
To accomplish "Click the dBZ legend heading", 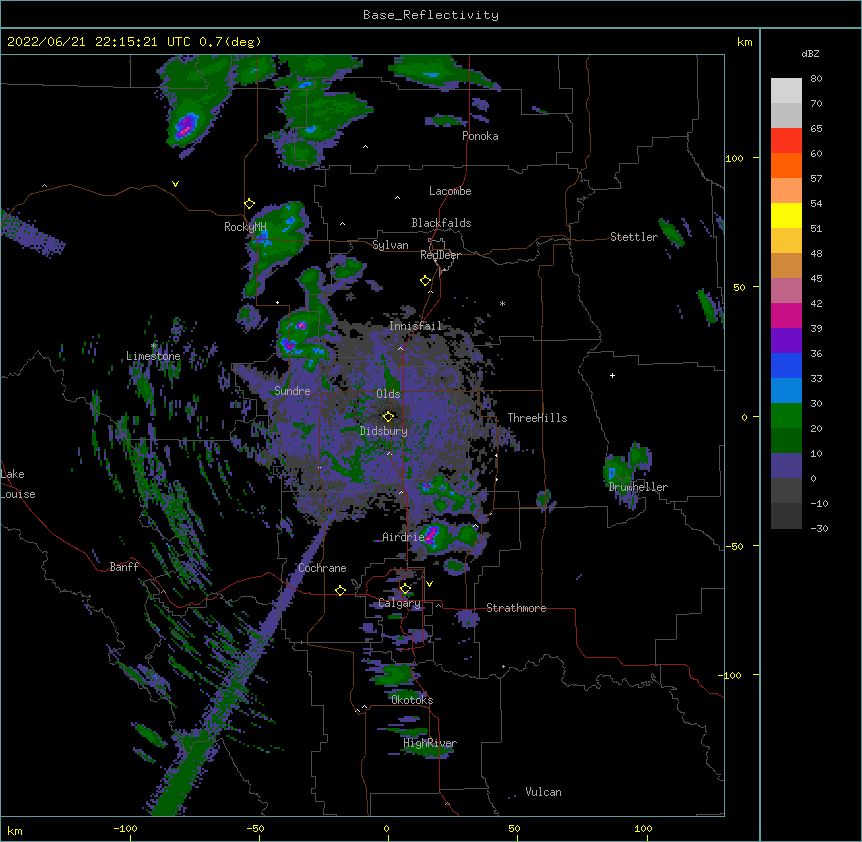I will click(x=810, y=54).
